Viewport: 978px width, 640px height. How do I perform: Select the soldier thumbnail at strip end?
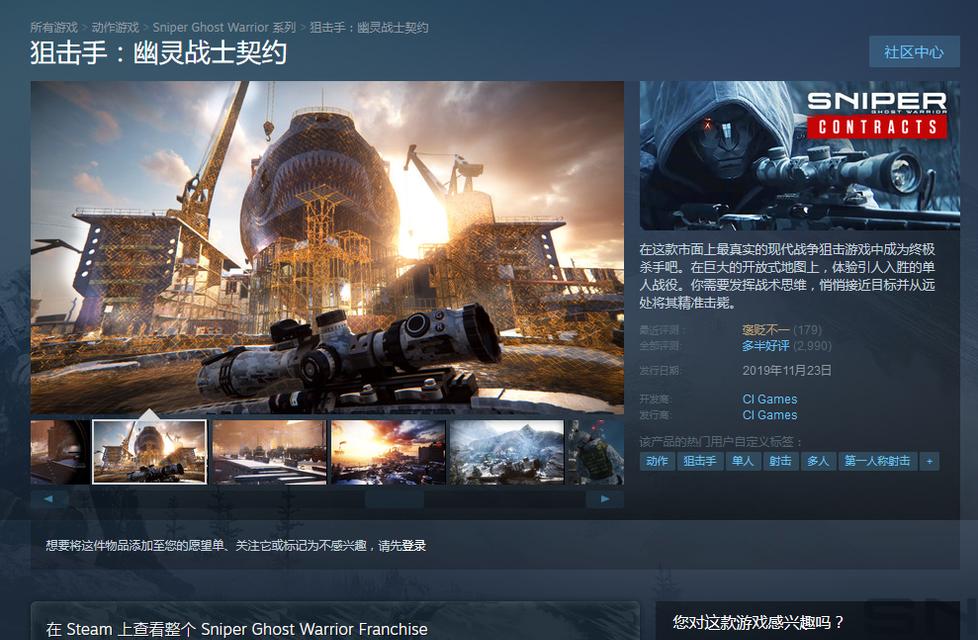coord(596,452)
